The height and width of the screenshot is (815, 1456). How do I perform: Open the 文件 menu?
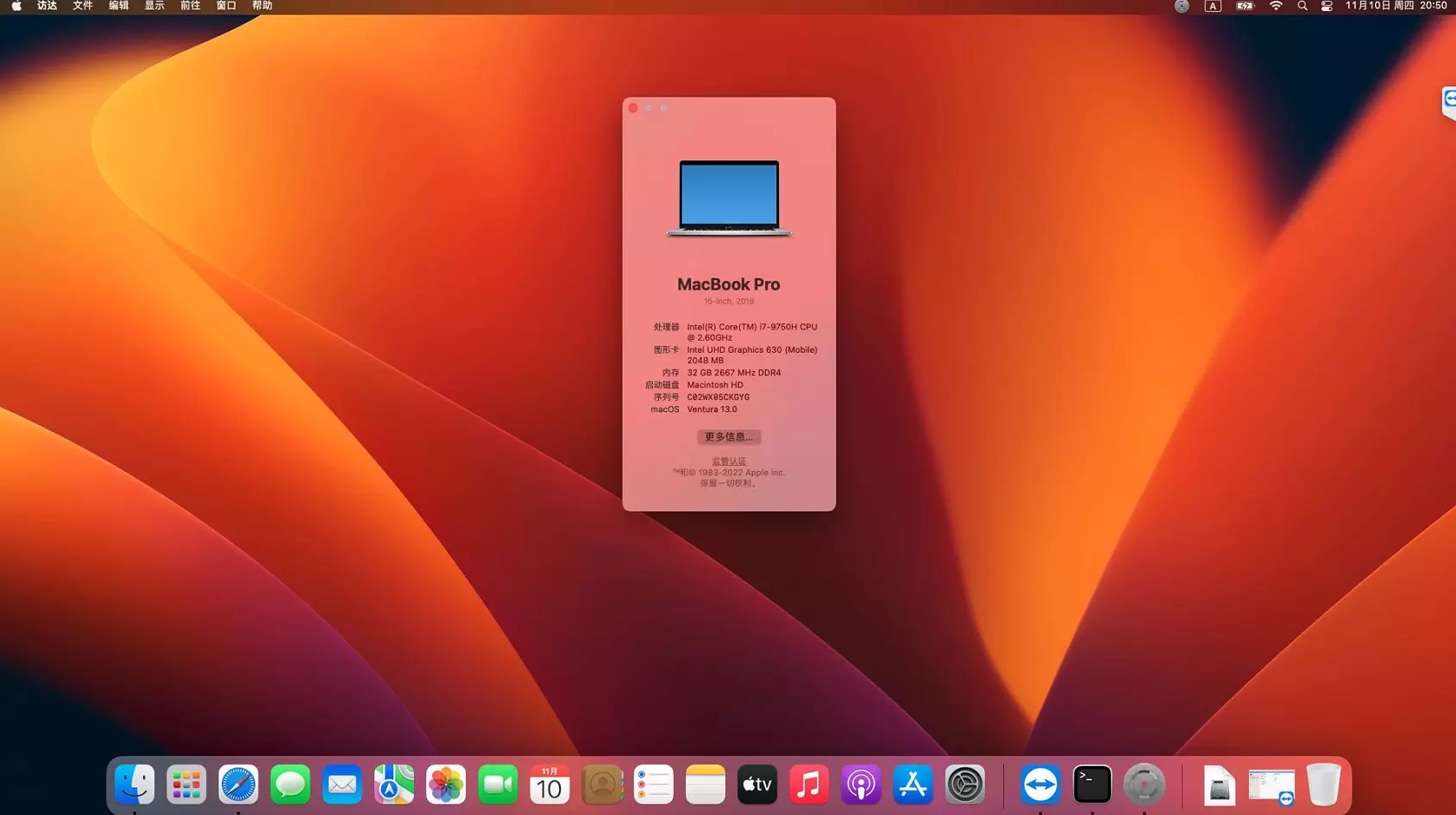pos(83,6)
